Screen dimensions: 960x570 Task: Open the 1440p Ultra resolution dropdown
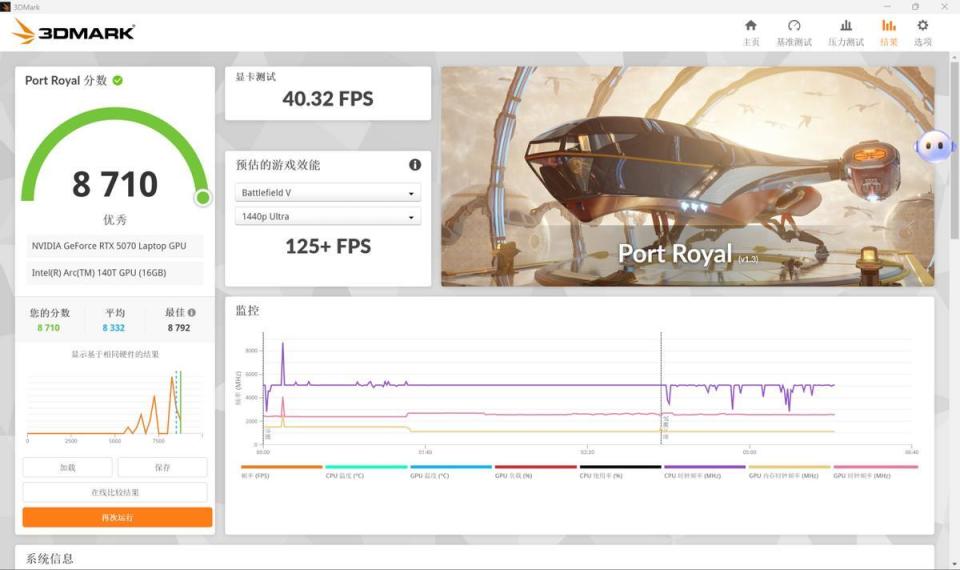tap(328, 216)
